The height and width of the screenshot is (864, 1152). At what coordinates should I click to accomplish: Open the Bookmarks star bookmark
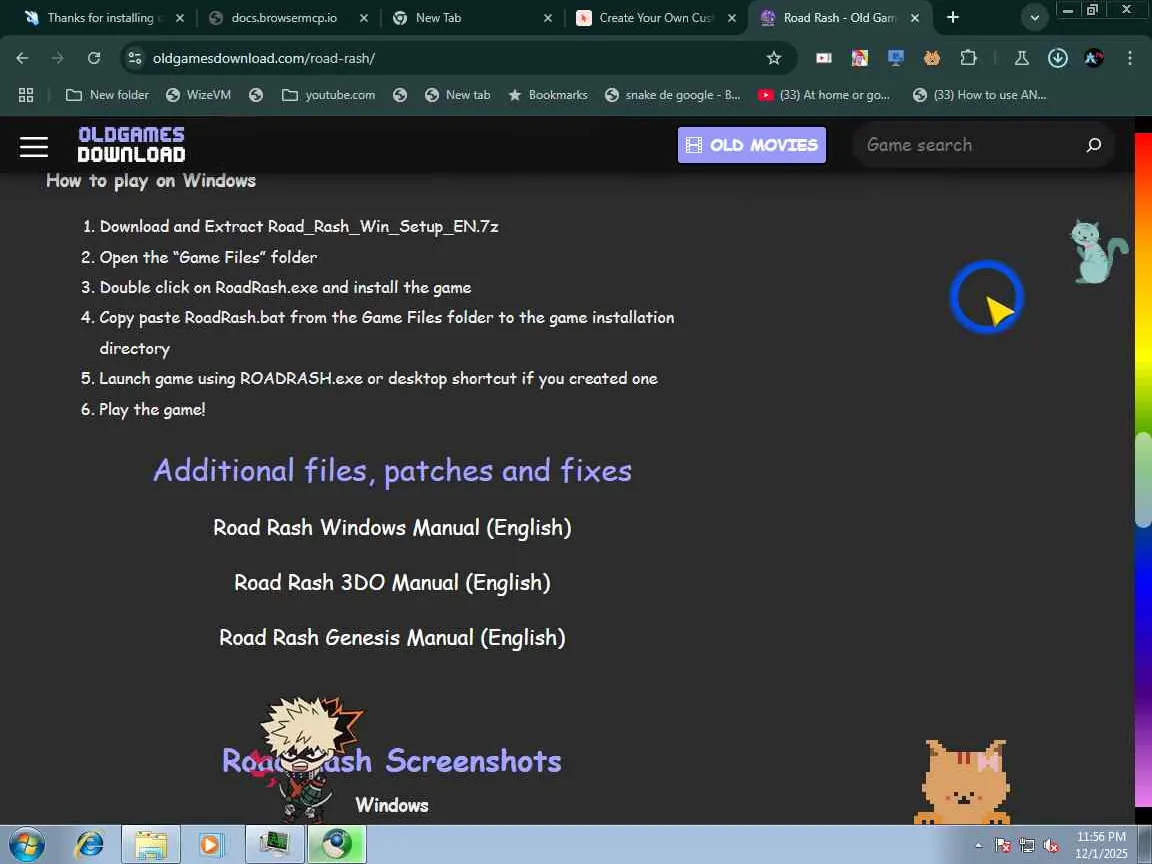[548, 95]
